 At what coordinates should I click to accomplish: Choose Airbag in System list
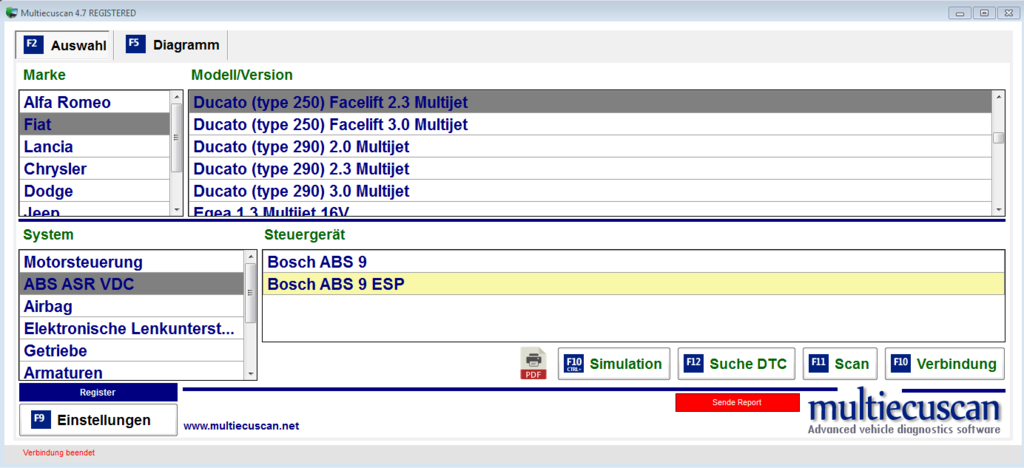point(132,306)
